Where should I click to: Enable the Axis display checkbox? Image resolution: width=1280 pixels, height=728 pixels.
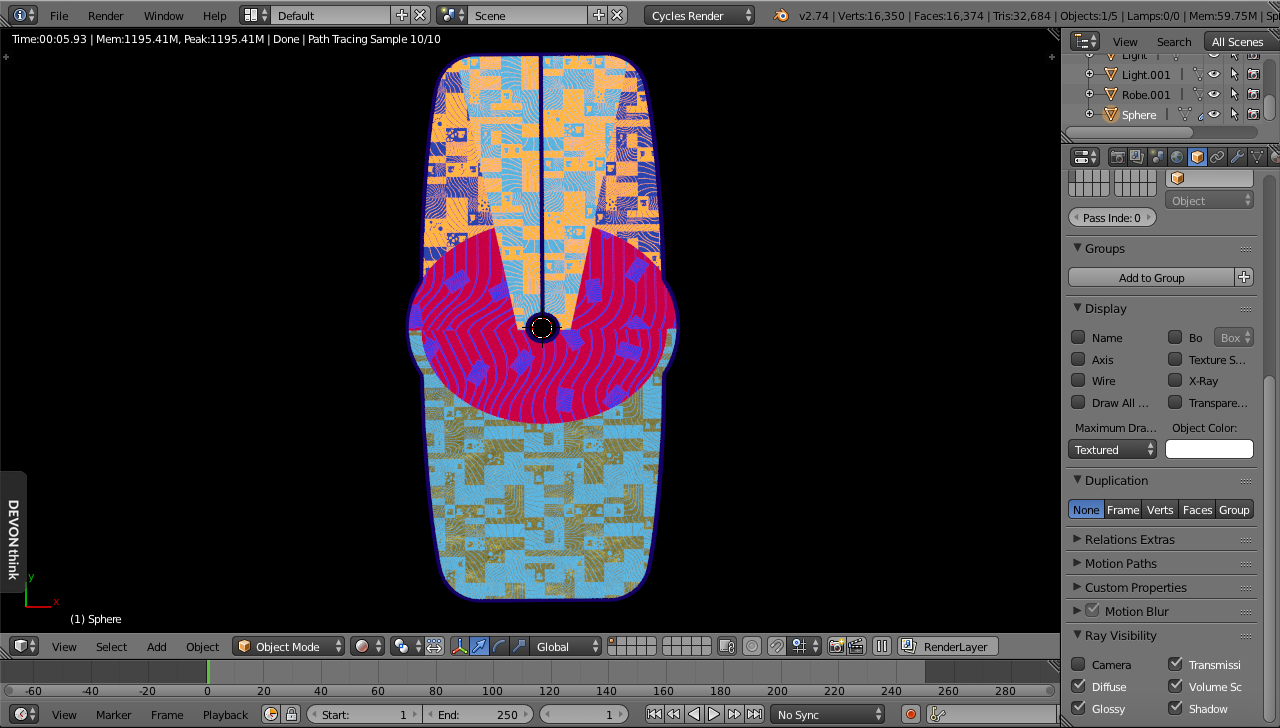(1078, 359)
